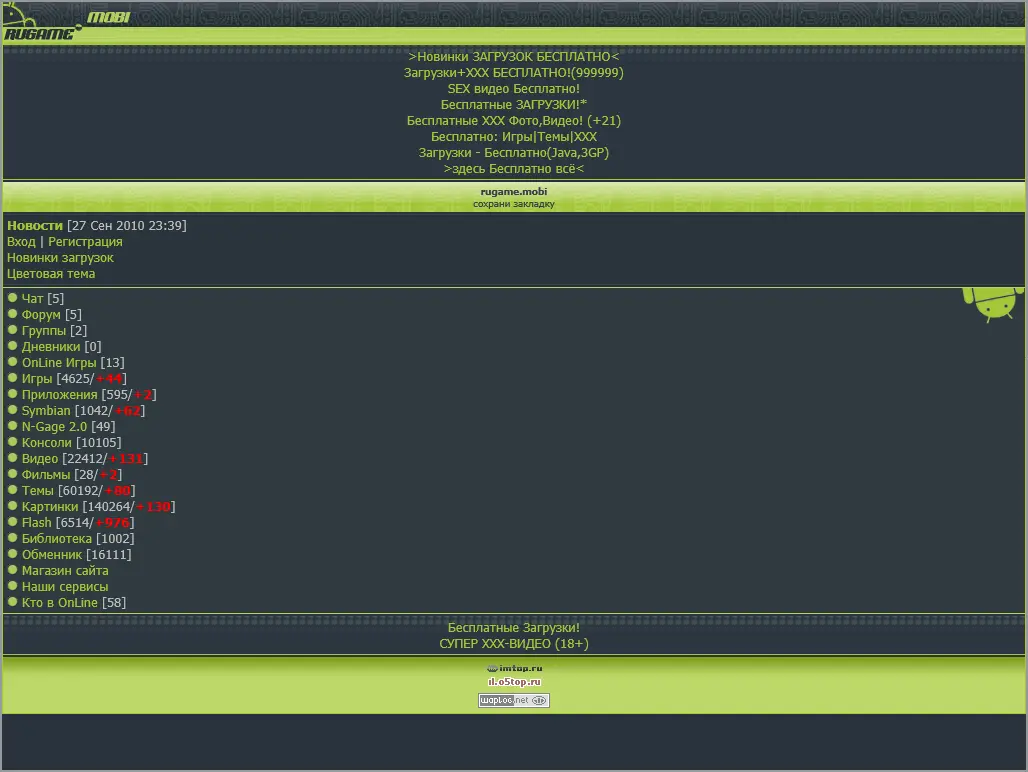Open the imtop.ru counter badge
The image size is (1028, 772).
[x=515, y=668]
